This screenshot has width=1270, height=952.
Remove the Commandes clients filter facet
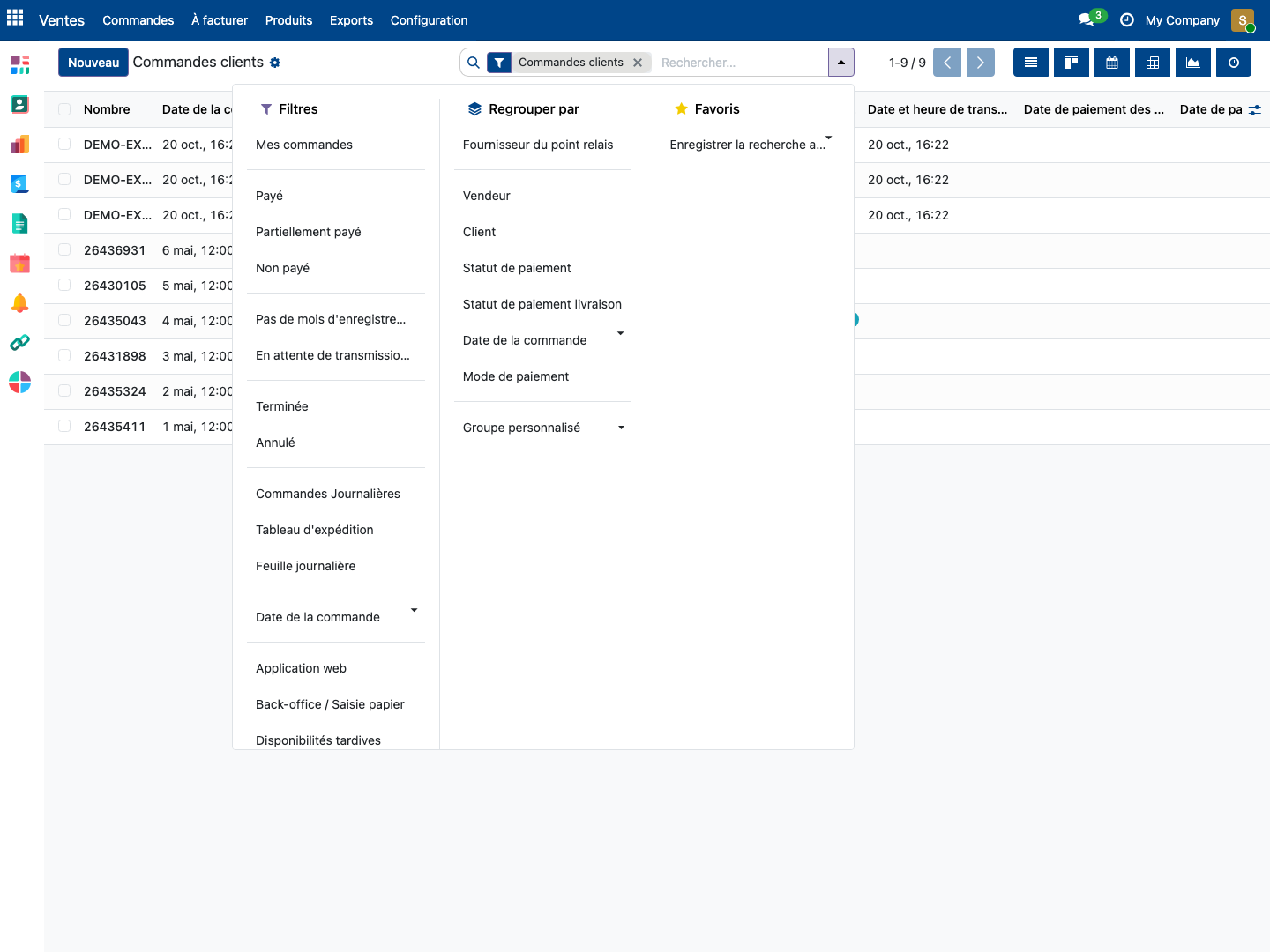coord(638,63)
